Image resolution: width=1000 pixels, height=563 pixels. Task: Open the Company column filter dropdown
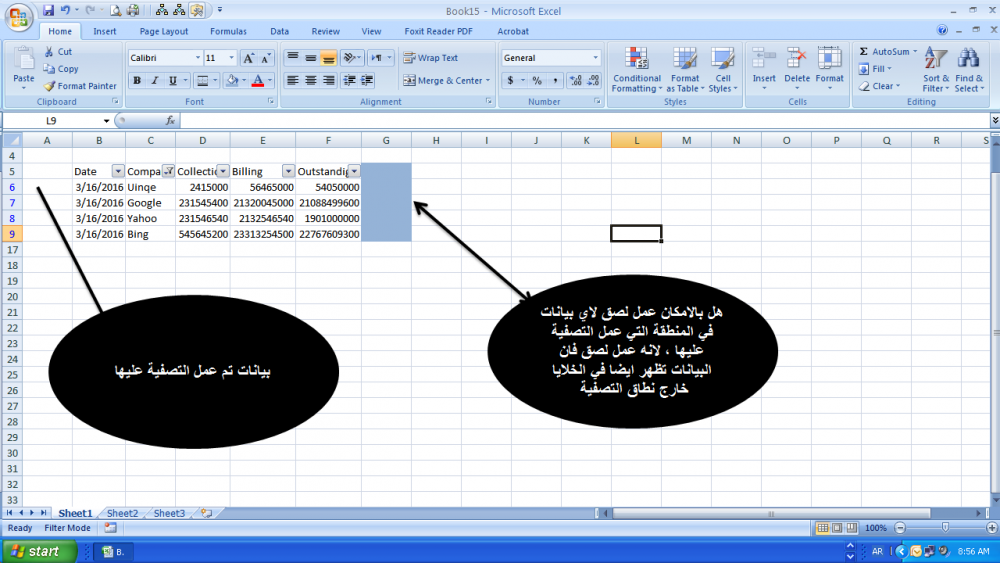[168, 171]
